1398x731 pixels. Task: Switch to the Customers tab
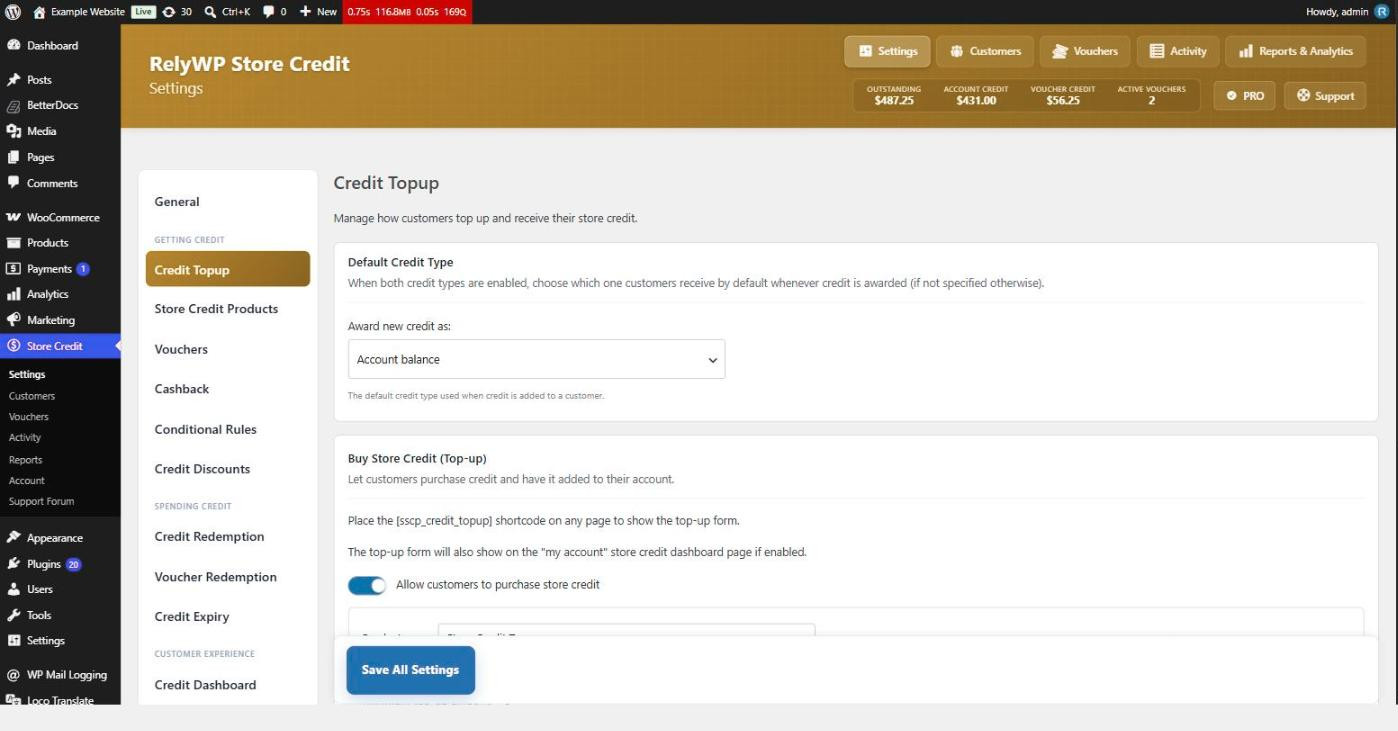click(x=985, y=51)
